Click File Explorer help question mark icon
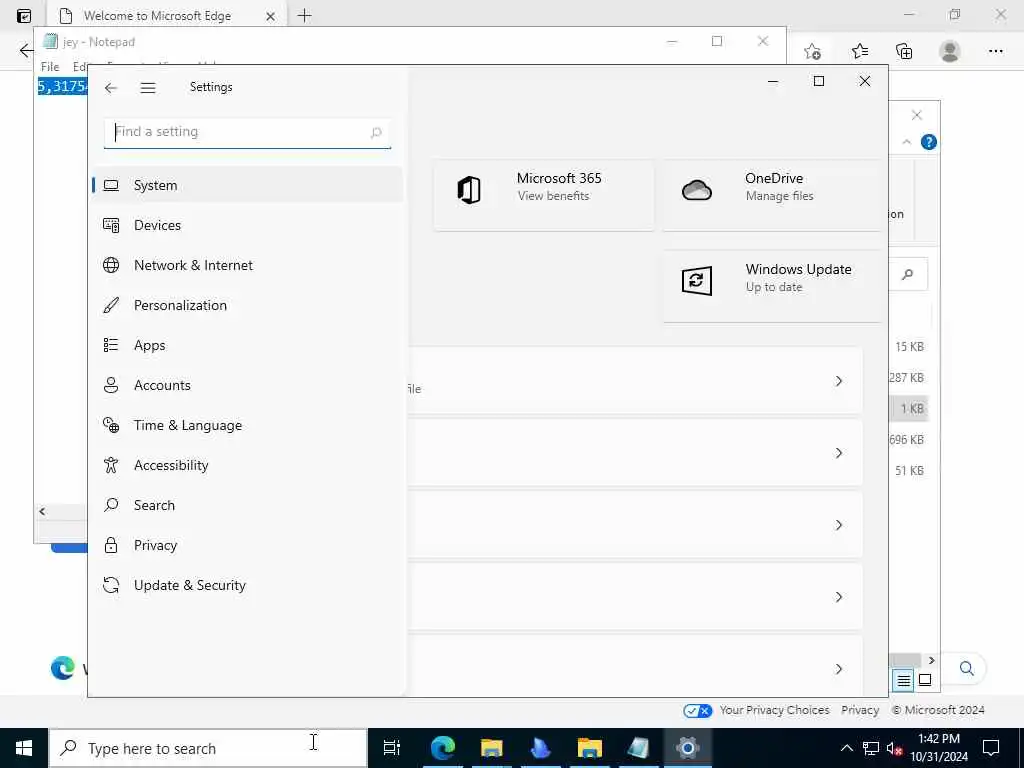Image resolution: width=1024 pixels, height=768 pixels. 929,142
